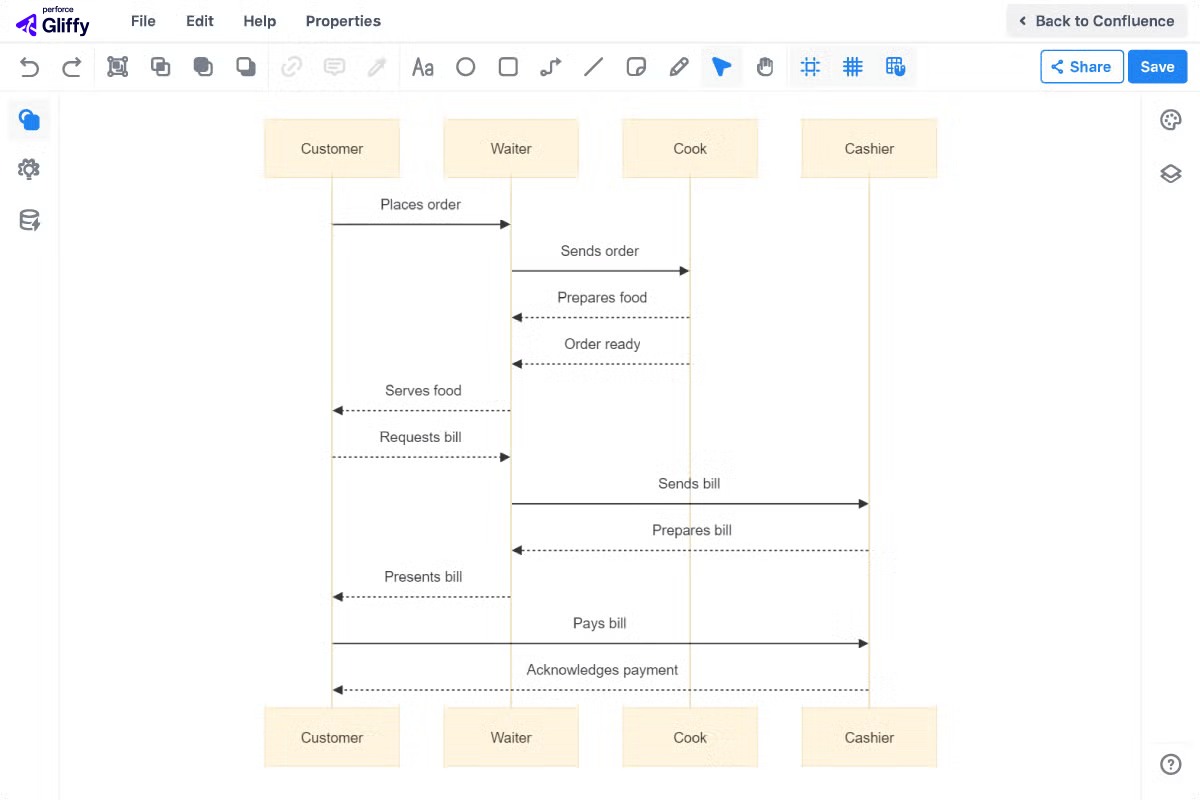Save the diagram
Image resolution: width=1200 pixels, height=800 pixels.
click(1158, 67)
